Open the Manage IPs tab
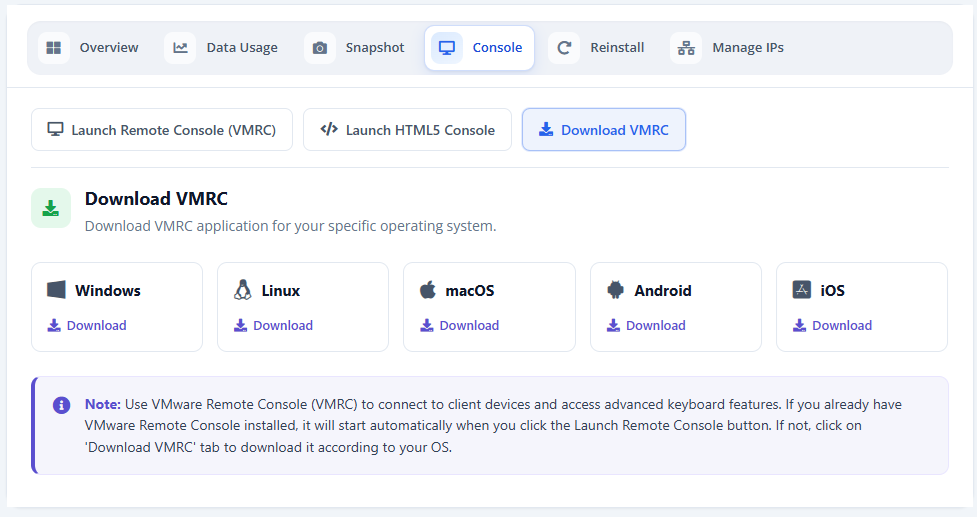 pos(729,48)
